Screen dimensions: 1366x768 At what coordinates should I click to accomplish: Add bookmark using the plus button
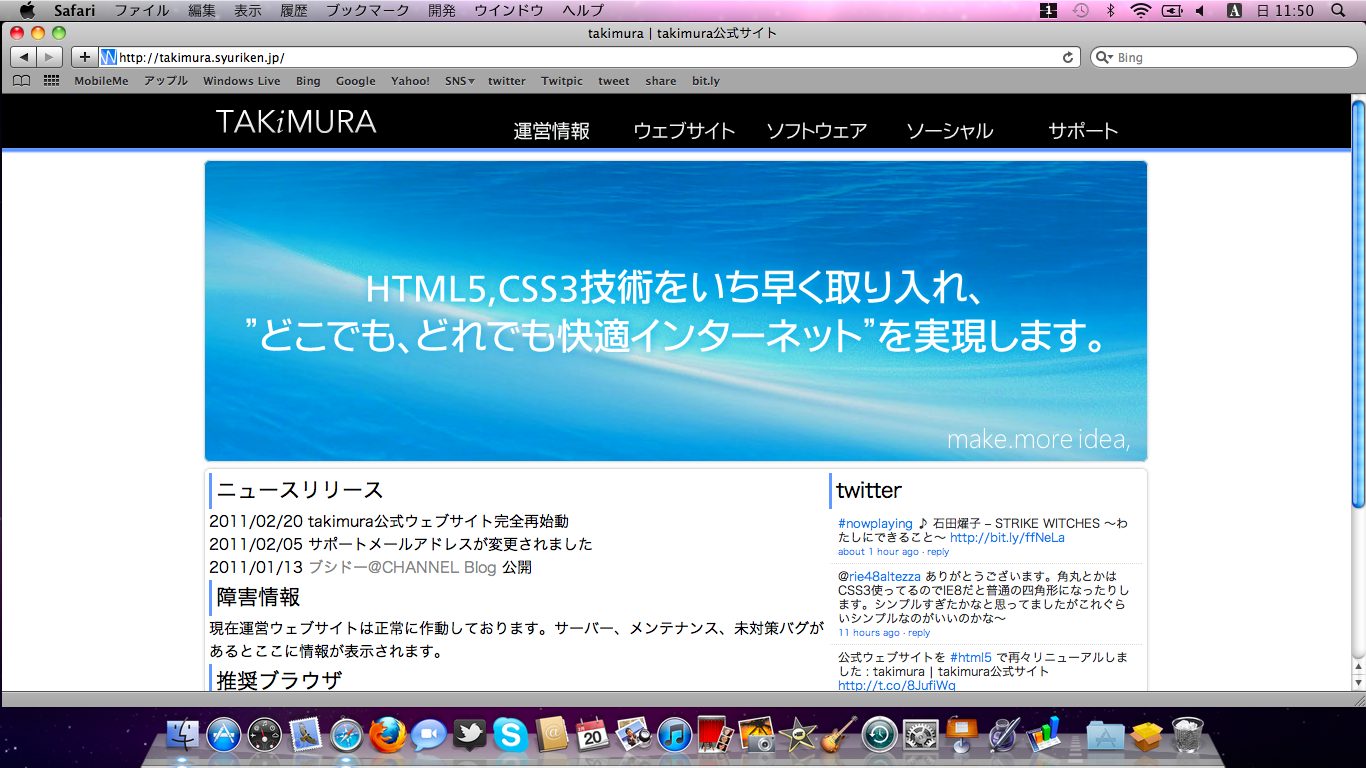click(84, 57)
